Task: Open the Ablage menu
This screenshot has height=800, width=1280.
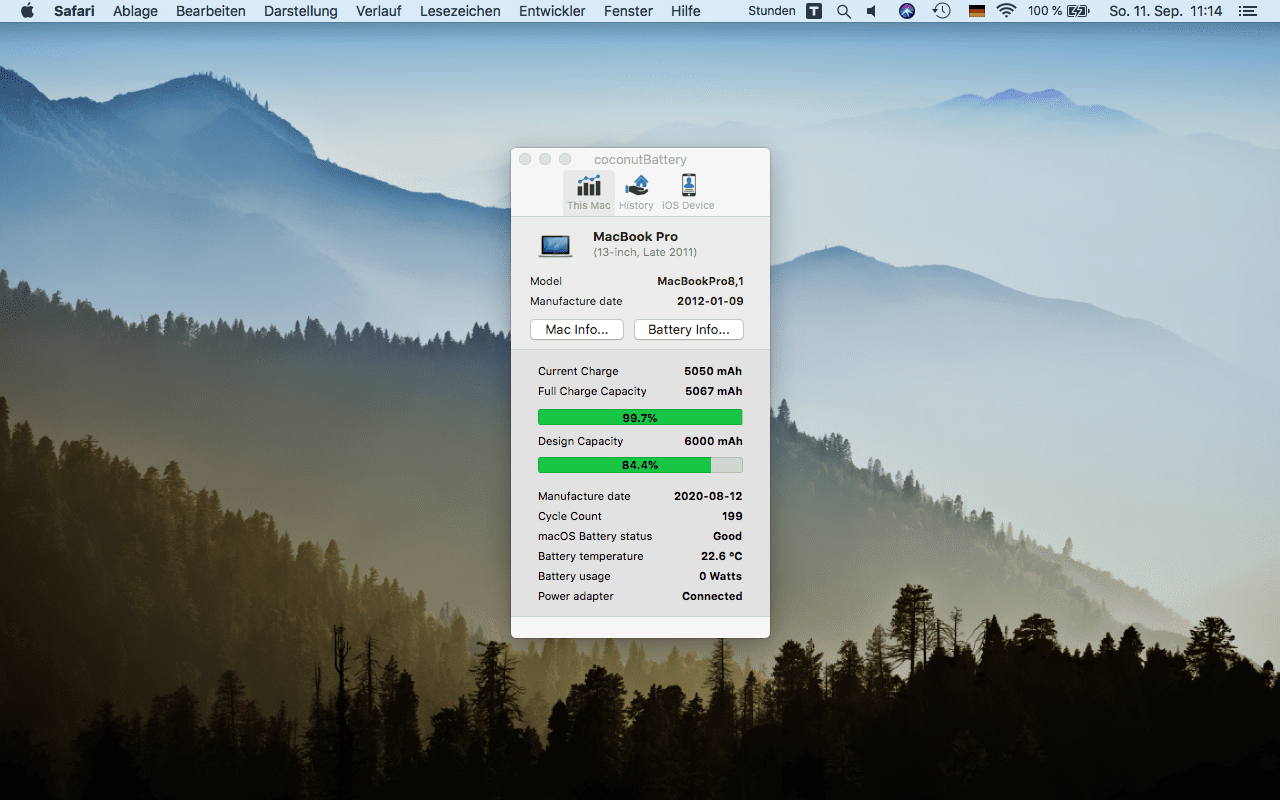Action: [x=136, y=11]
